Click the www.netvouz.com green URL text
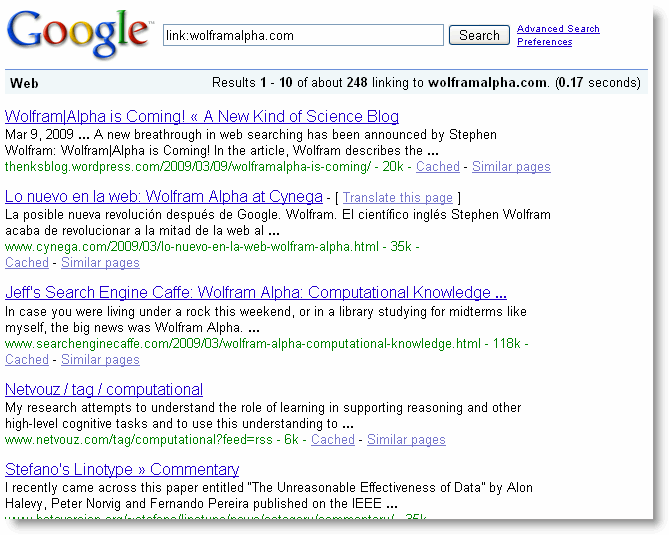669x535 pixels. click(139, 439)
